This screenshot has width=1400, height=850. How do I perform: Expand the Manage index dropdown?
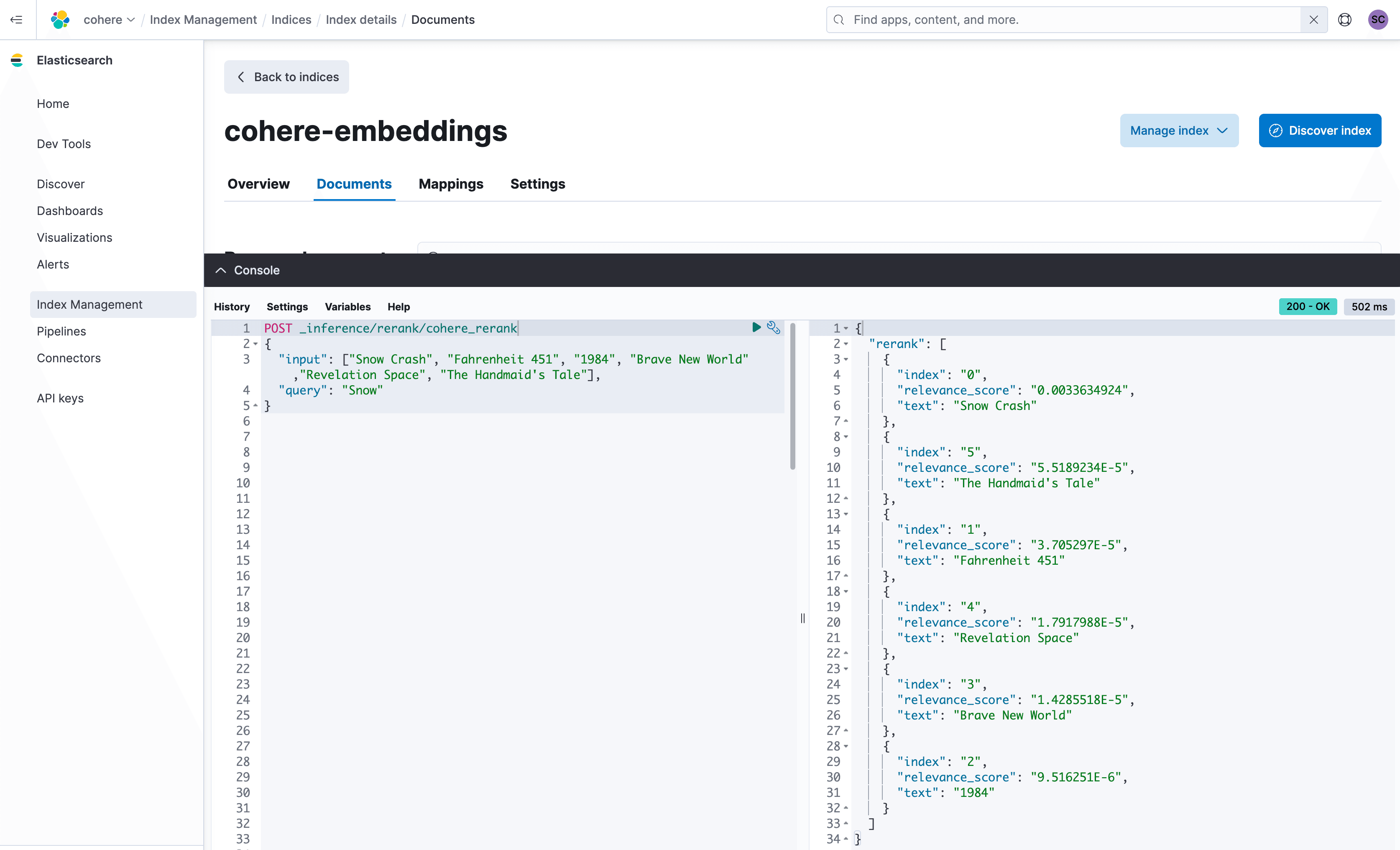[1179, 131]
